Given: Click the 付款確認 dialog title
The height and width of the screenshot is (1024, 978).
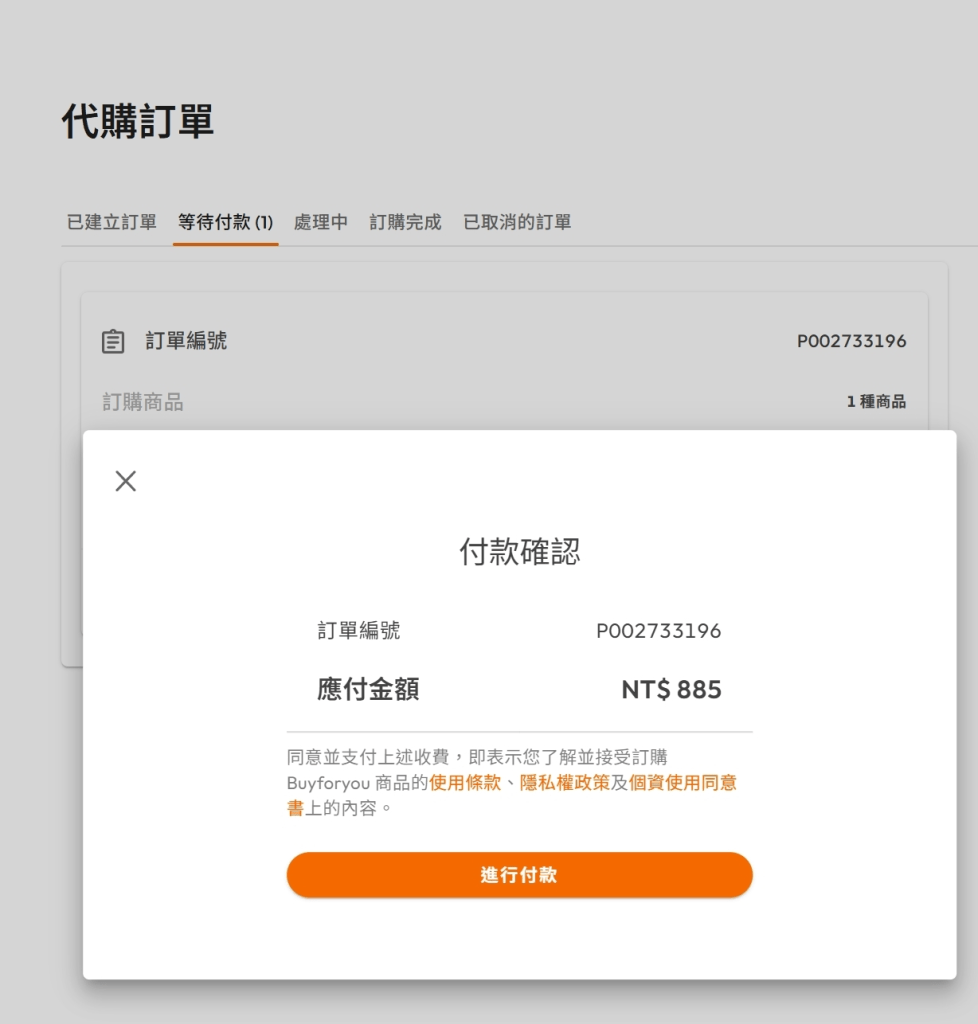Looking at the screenshot, I should point(519,551).
